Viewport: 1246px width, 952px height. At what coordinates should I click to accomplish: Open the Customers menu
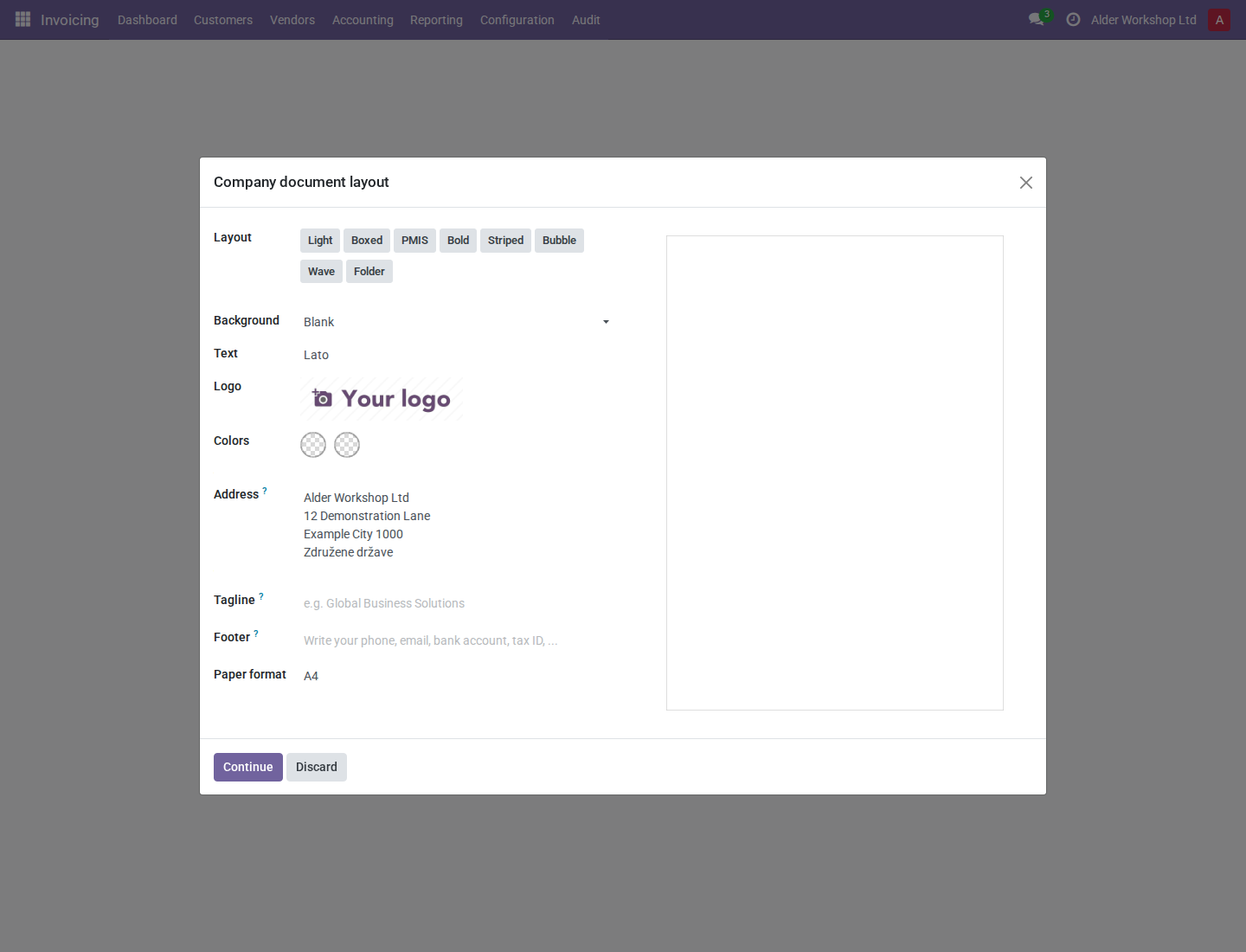(x=223, y=20)
